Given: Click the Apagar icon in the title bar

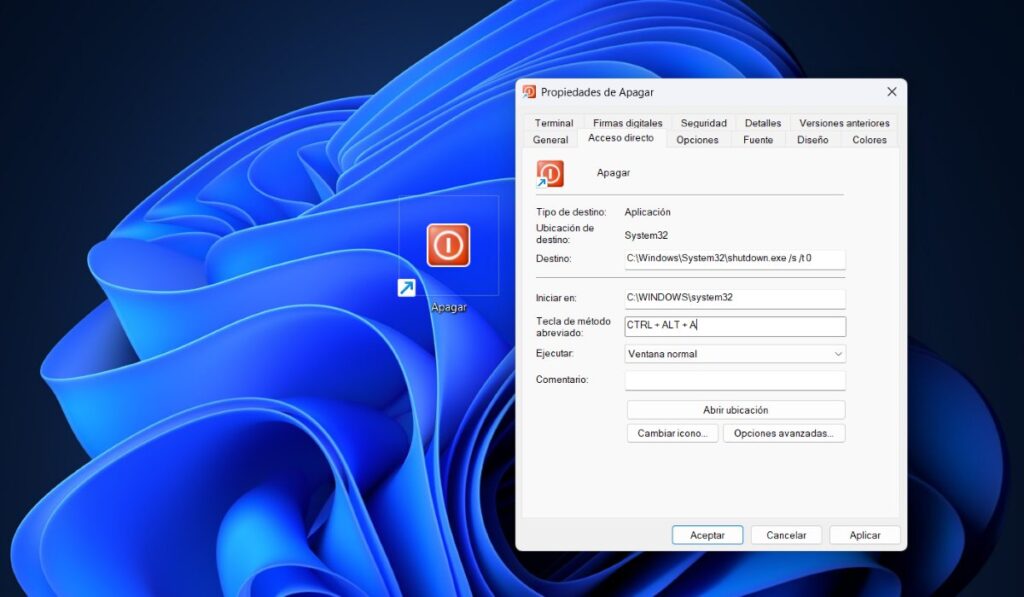Looking at the screenshot, I should coord(528,91).
